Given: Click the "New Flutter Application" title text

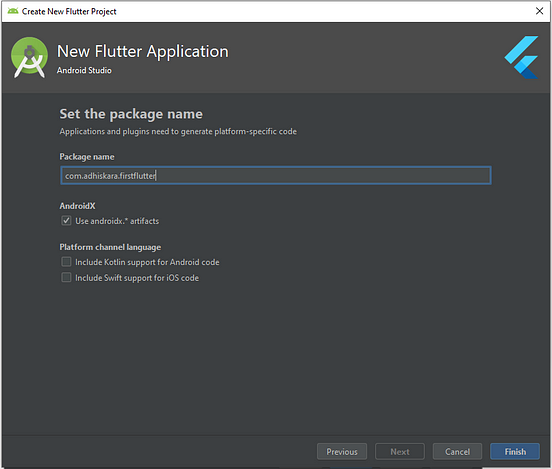Looking at the screenshot, I should 143,51.
